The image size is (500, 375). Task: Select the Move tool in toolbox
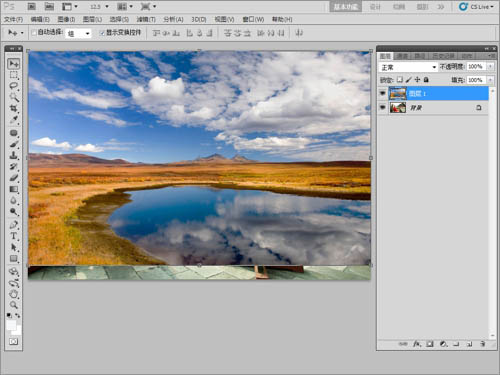pos(14,63)
